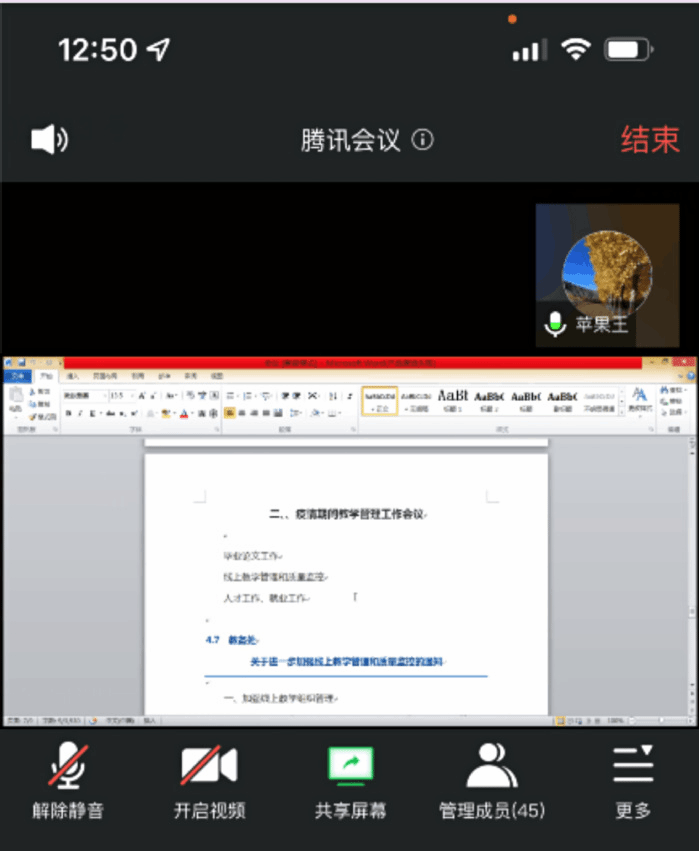Image resolution: width=699 pixels, height=851 pixels.
Task: Click the green microphone icon beside 苹果王
Action: click(x=553, y=325)
